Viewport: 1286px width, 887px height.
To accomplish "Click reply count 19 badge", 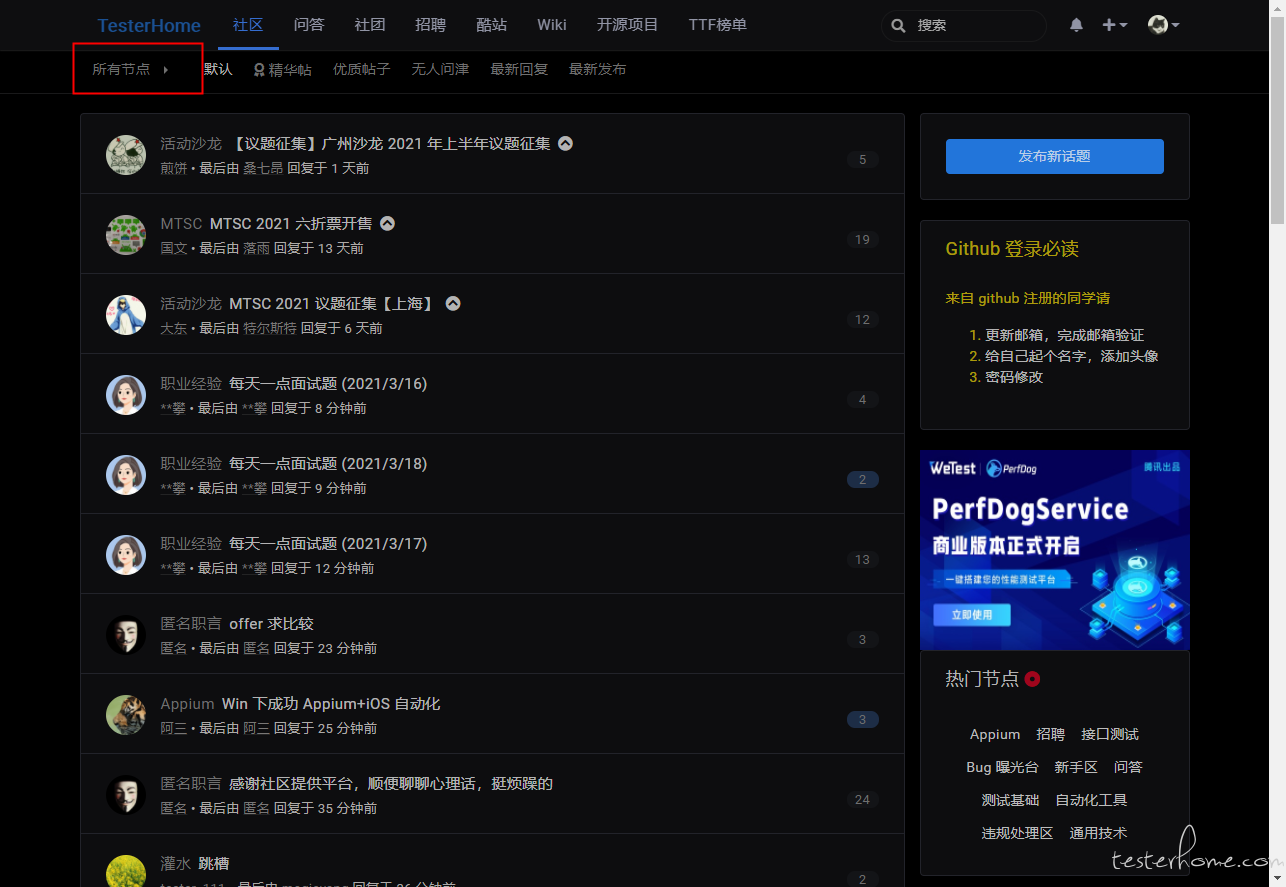I will tap(862, 239).
